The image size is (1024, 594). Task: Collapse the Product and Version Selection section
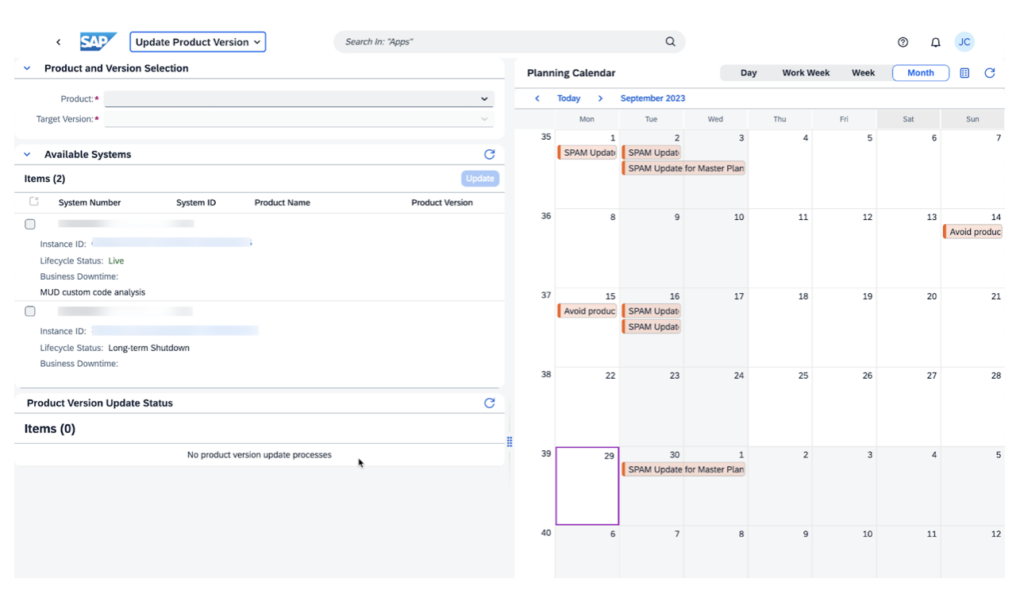point(27,69)
